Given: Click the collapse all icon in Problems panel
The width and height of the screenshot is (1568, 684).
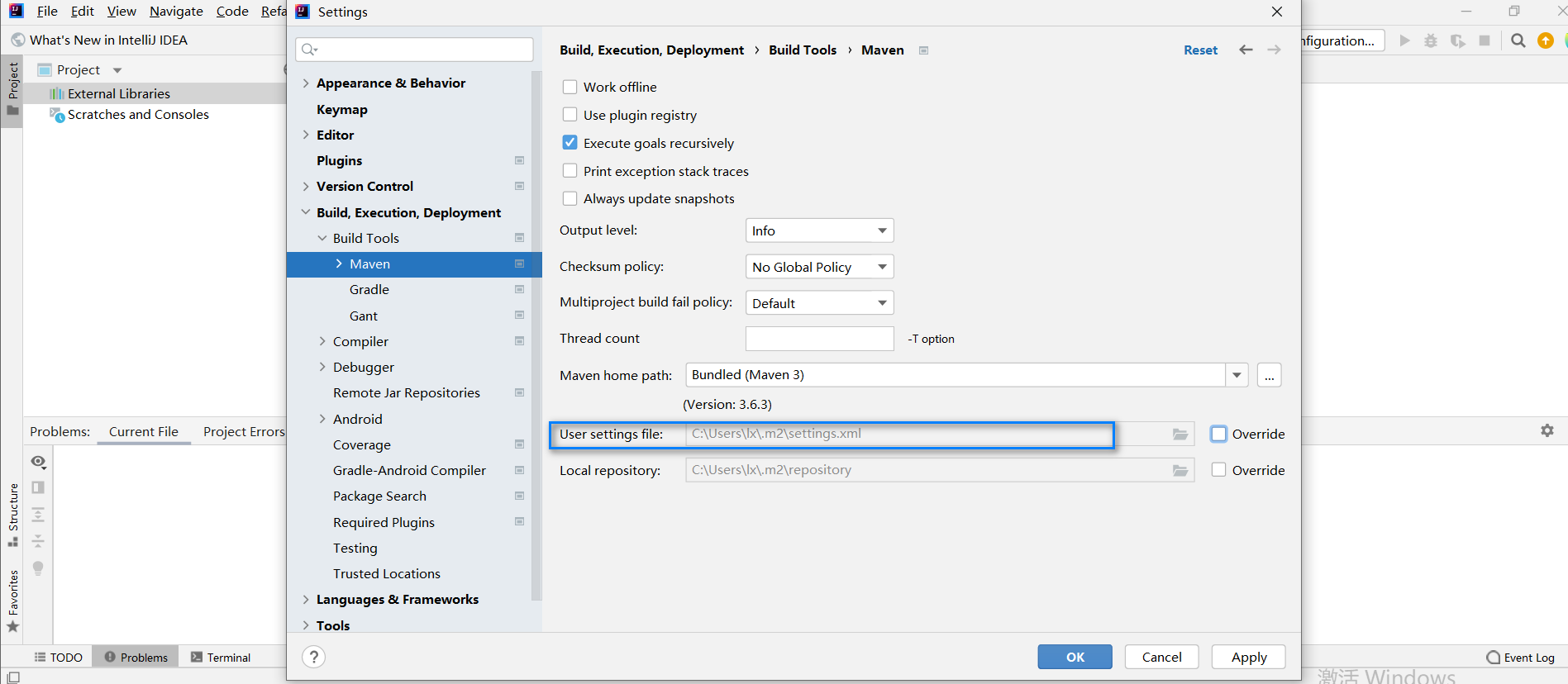Looking at the screenshot, I should pos(38,541).
